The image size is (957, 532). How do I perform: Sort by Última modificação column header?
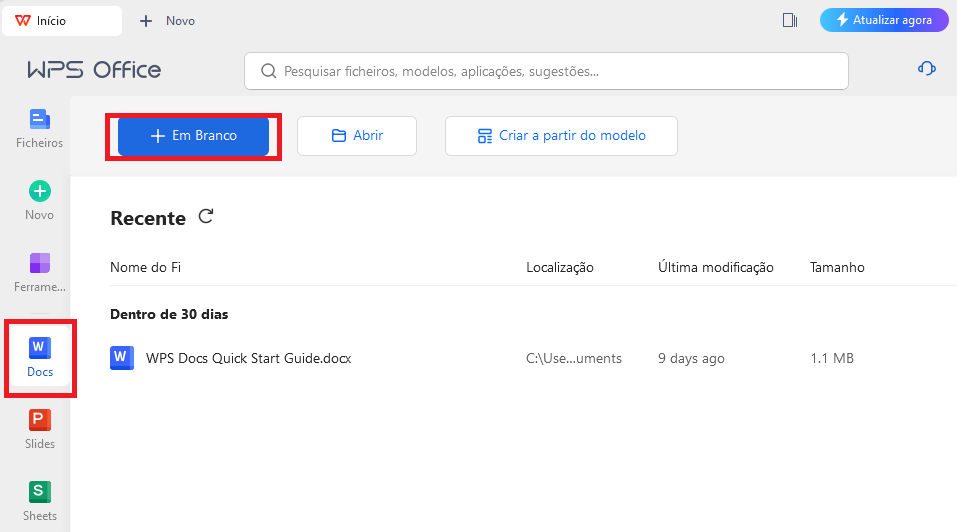point(716,267)
